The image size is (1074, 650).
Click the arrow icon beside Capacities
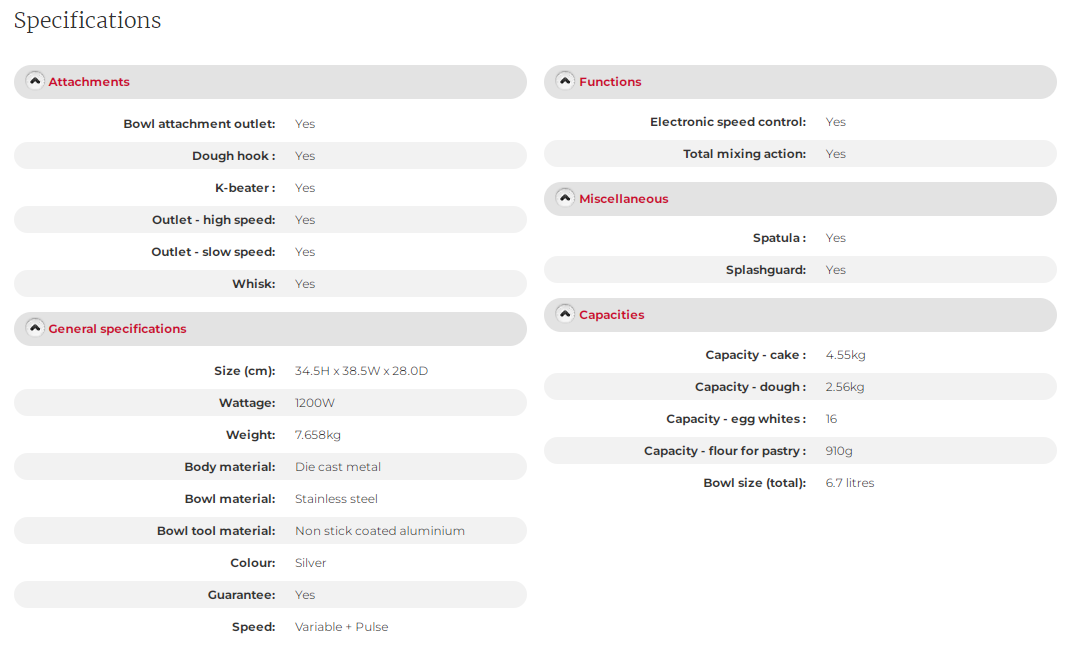[565, 314]
